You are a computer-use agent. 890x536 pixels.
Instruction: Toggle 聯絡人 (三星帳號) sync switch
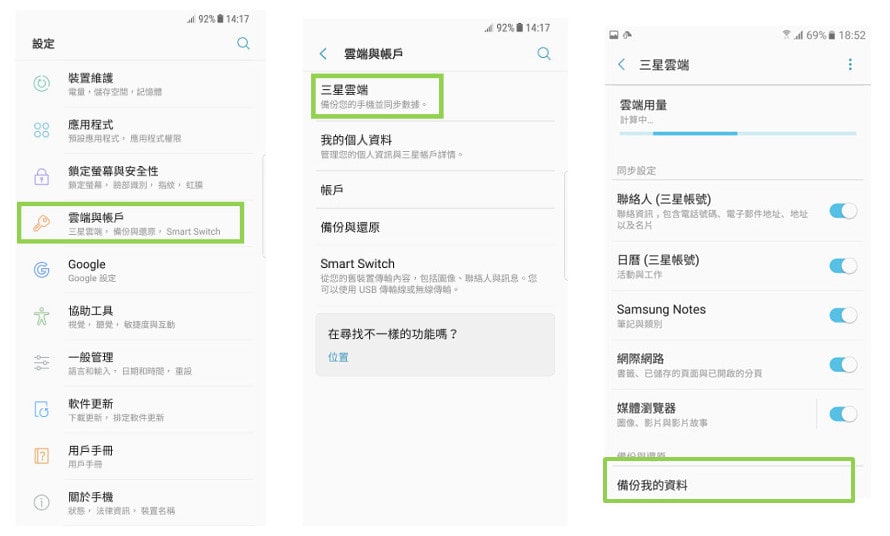pyautogui.click(x=843, y=211)
